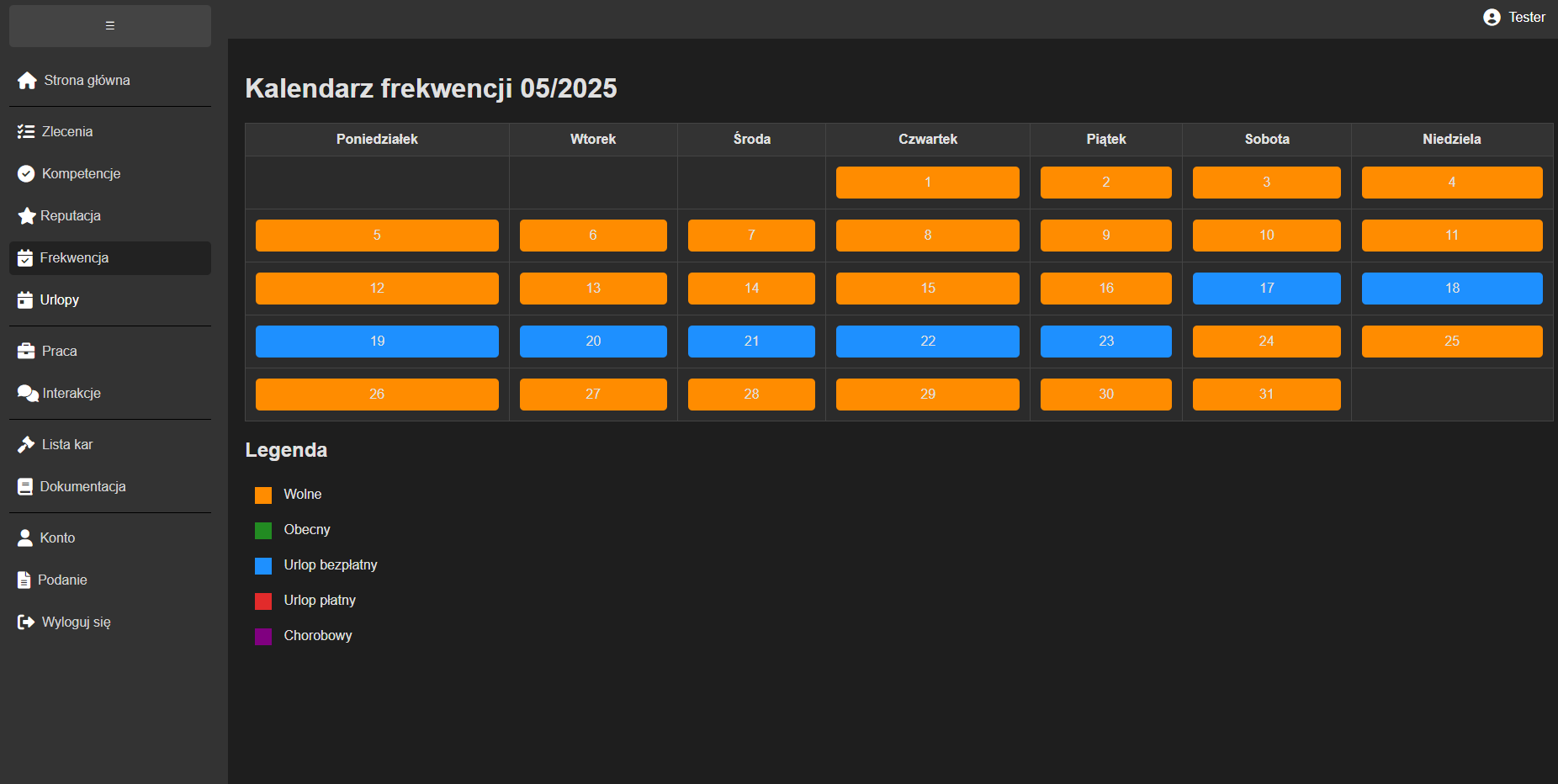1558x784 pixels.
Task: Click the gavel icon beside Lista kar
Action: click(26, 445)
